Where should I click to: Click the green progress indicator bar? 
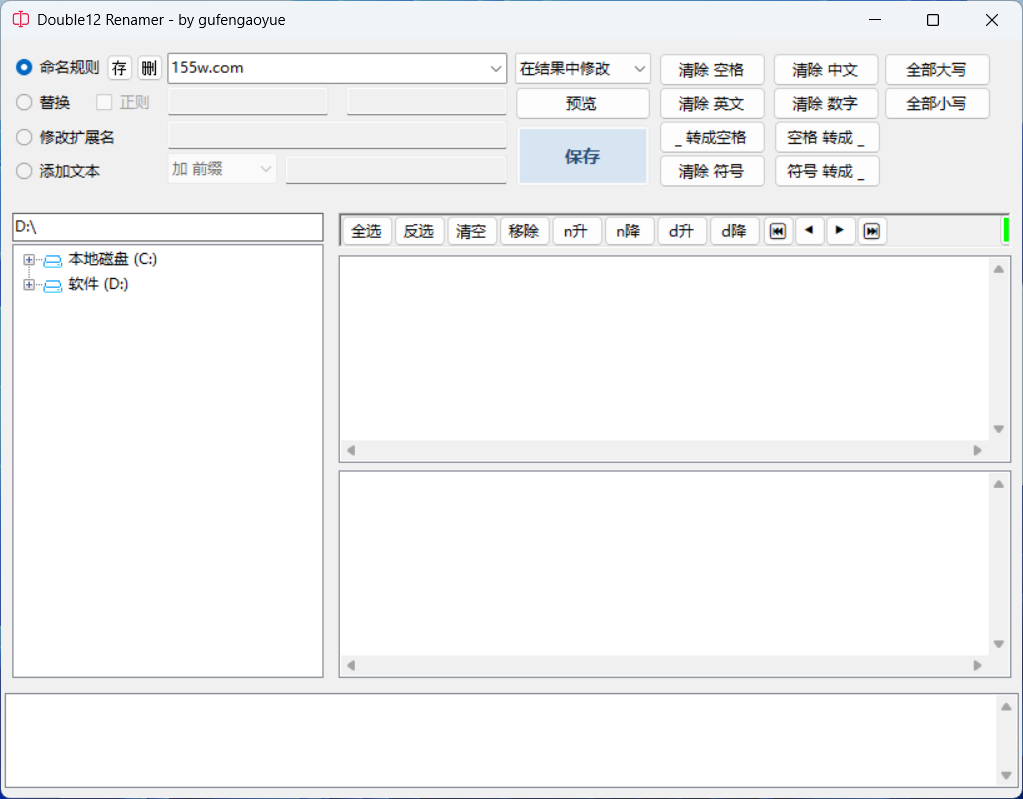tap(1005, 230)
